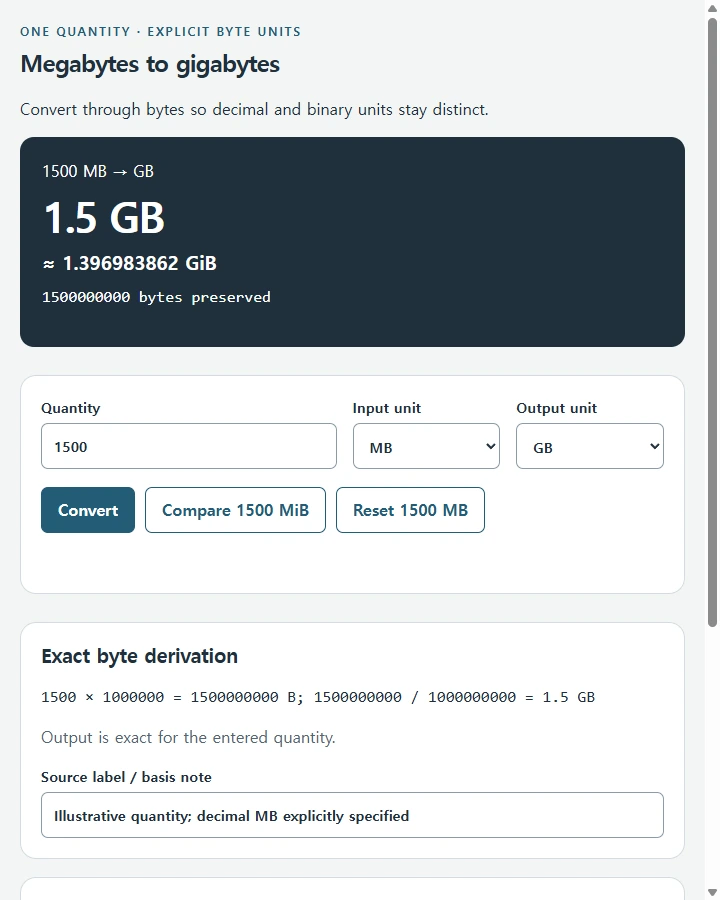Click the Quantity input field

189,446
